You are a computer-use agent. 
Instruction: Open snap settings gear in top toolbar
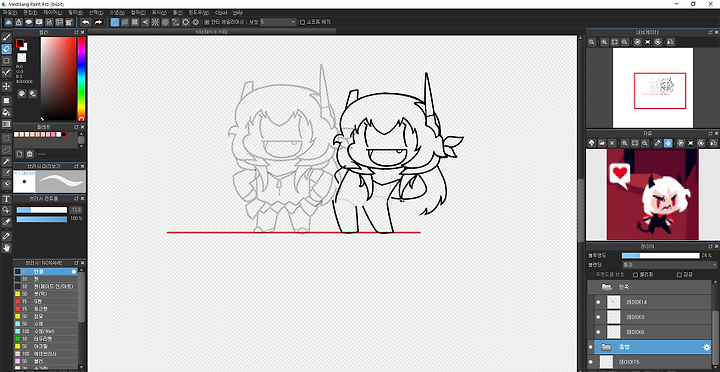click(x=196, y=22)
